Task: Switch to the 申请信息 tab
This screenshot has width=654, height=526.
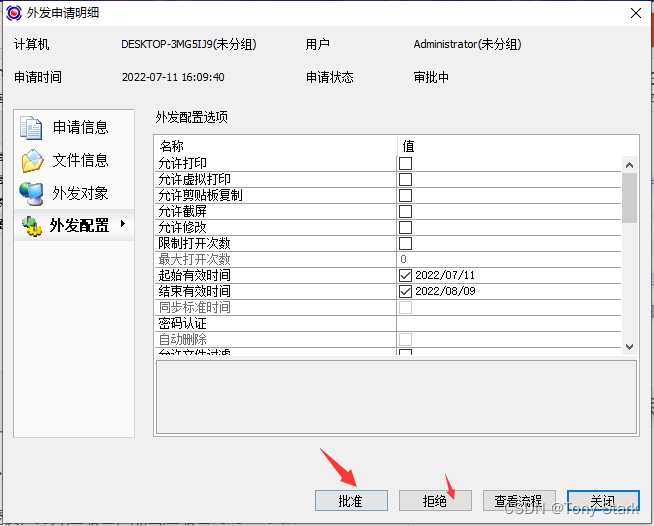Action: (x=80, y=128)
